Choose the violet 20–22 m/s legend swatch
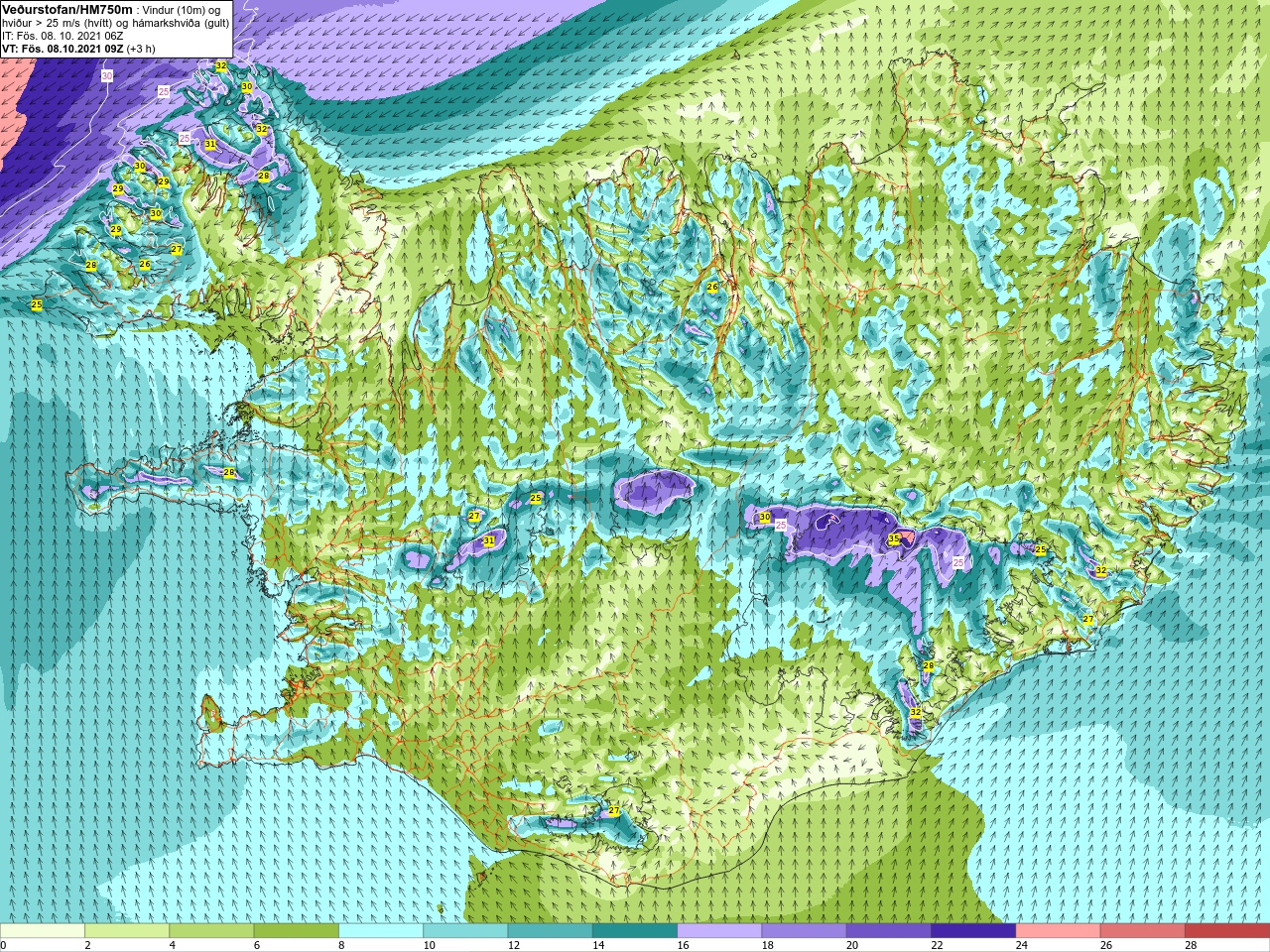 point(889,931)
